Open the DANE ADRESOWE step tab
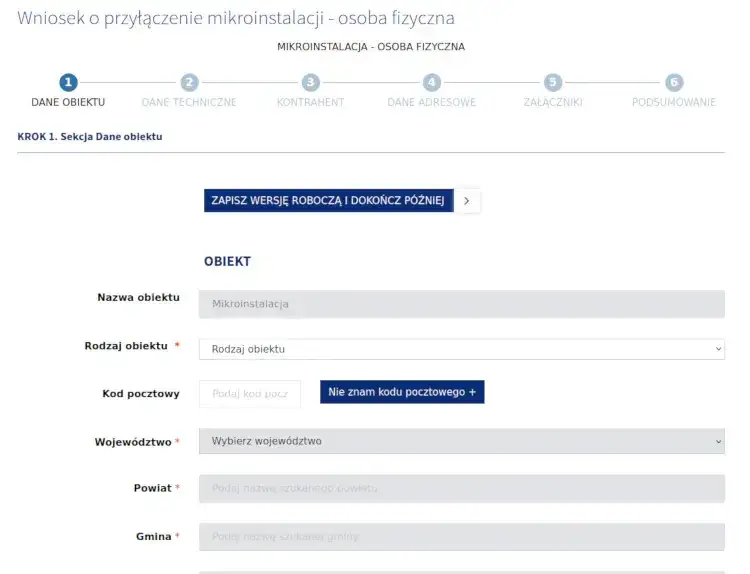Image resolution: width=750 pixels, height=574 pixels. [431, 102]
